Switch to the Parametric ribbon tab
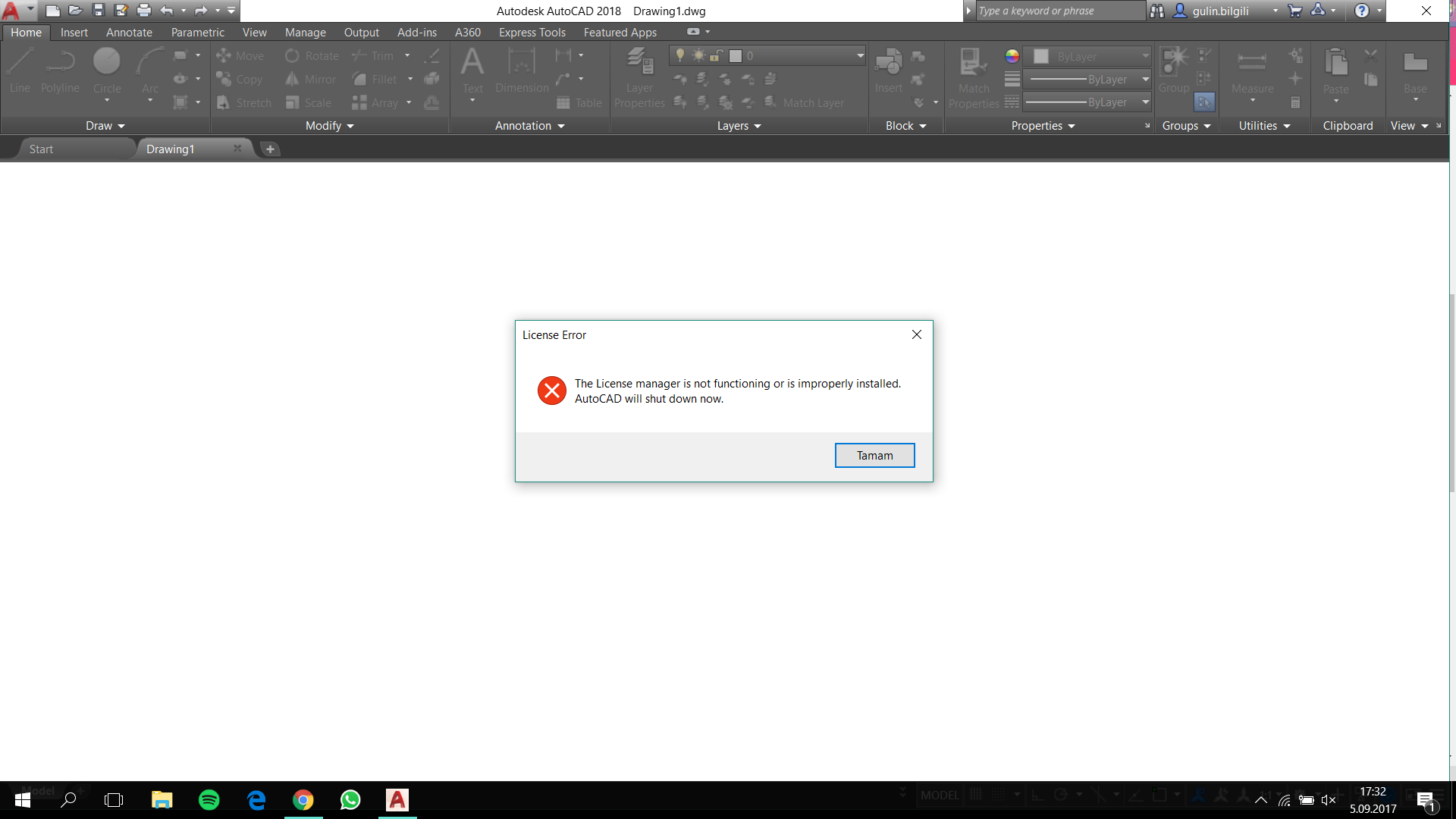The image size is (1456, 819). (198, 33)
